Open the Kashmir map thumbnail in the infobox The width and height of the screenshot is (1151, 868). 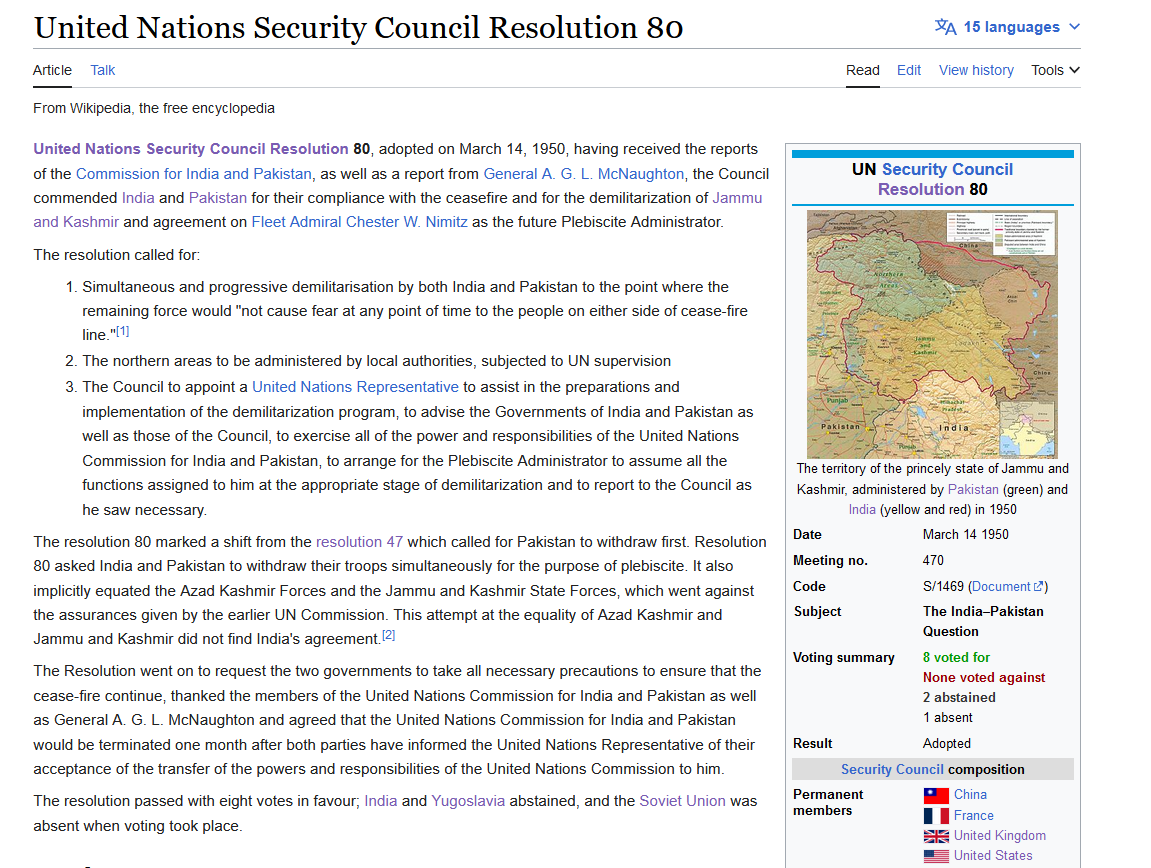(x=932, y=334)
